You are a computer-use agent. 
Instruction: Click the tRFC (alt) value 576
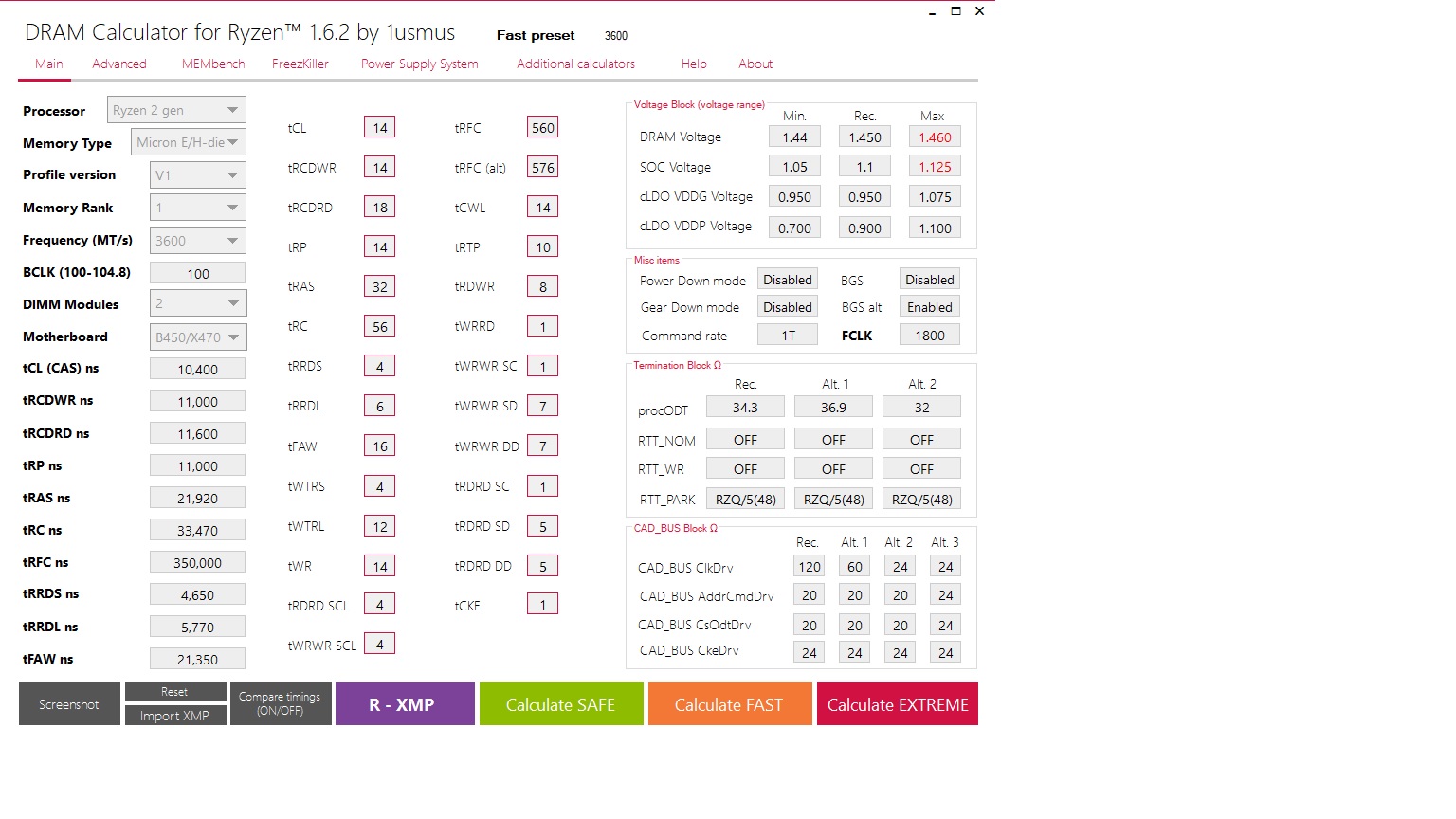(543, 167)
